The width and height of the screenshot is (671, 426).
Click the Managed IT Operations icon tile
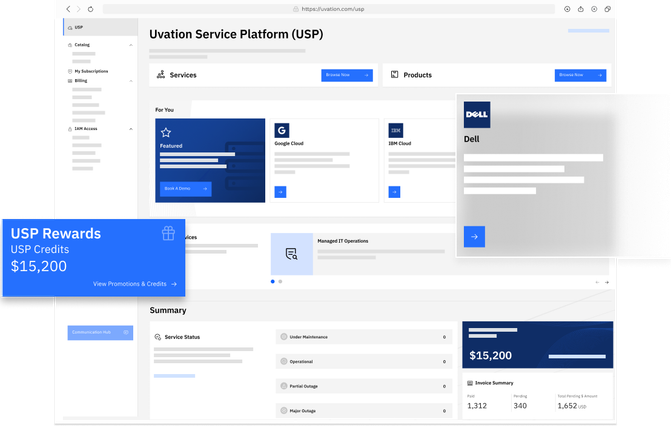pyautogui.click(x=291, y=254)
